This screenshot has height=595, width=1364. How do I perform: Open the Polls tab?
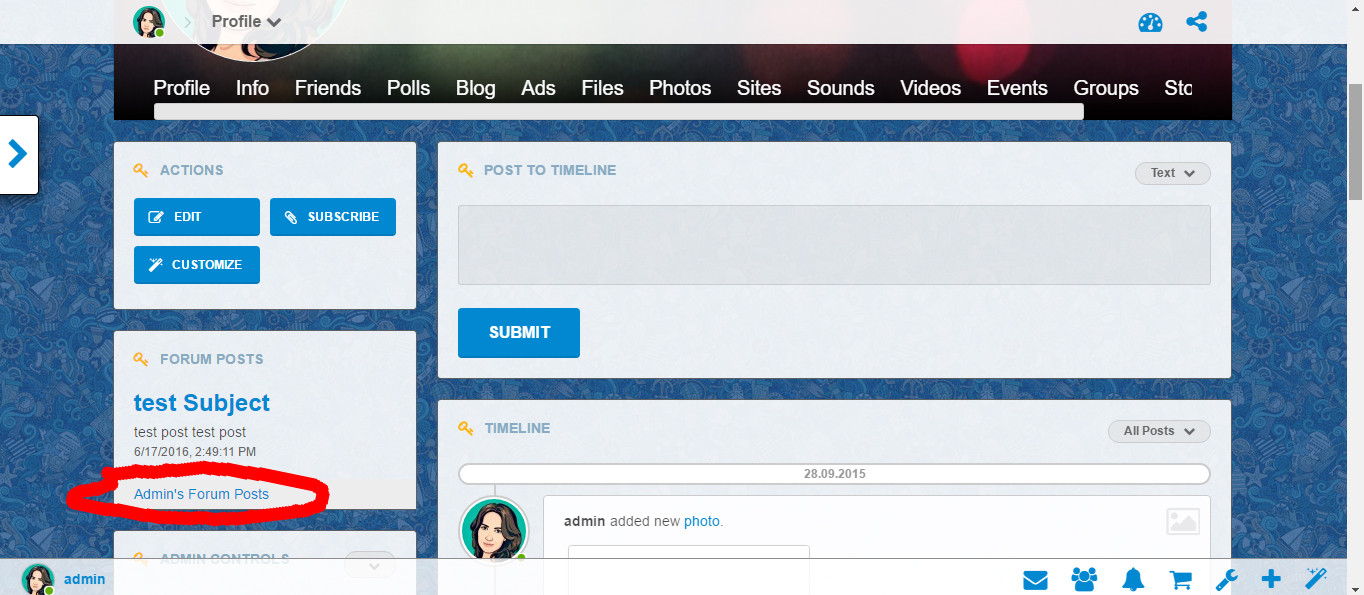coord(409,88)
